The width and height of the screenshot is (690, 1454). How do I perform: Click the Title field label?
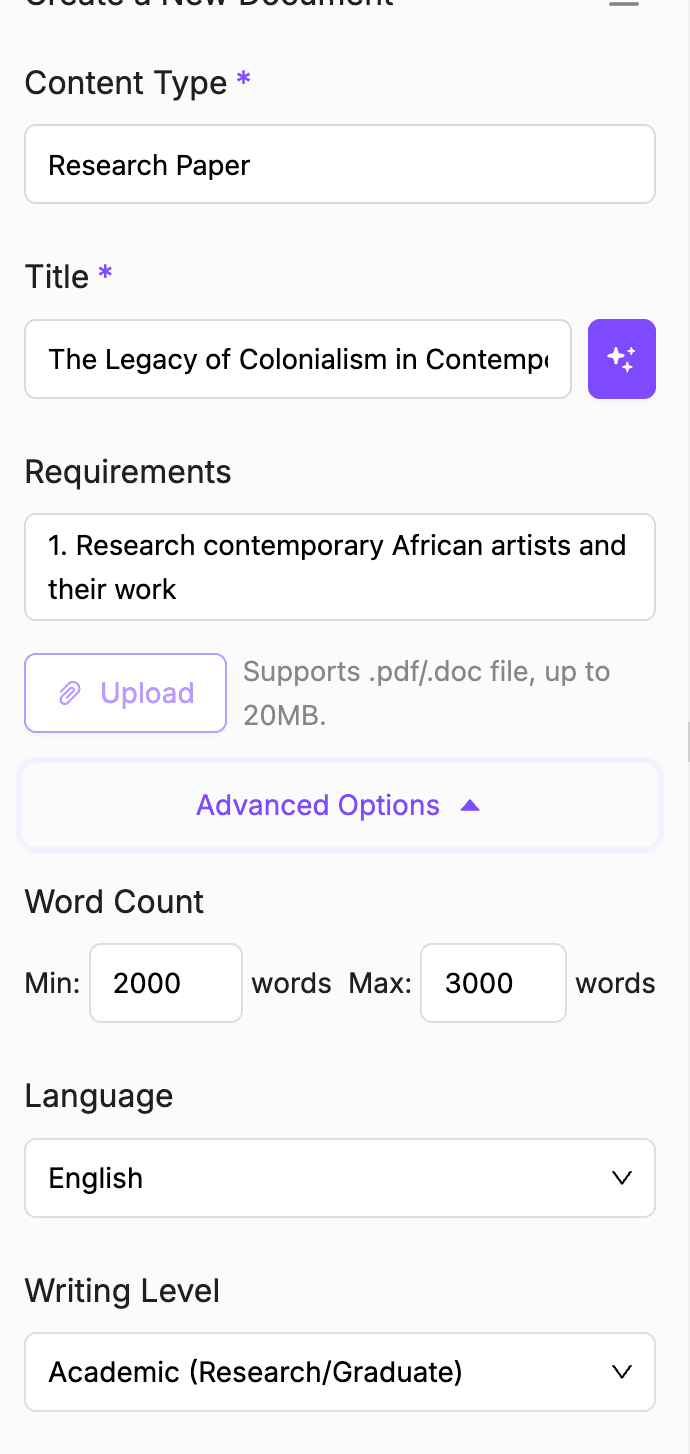point(57,277)
